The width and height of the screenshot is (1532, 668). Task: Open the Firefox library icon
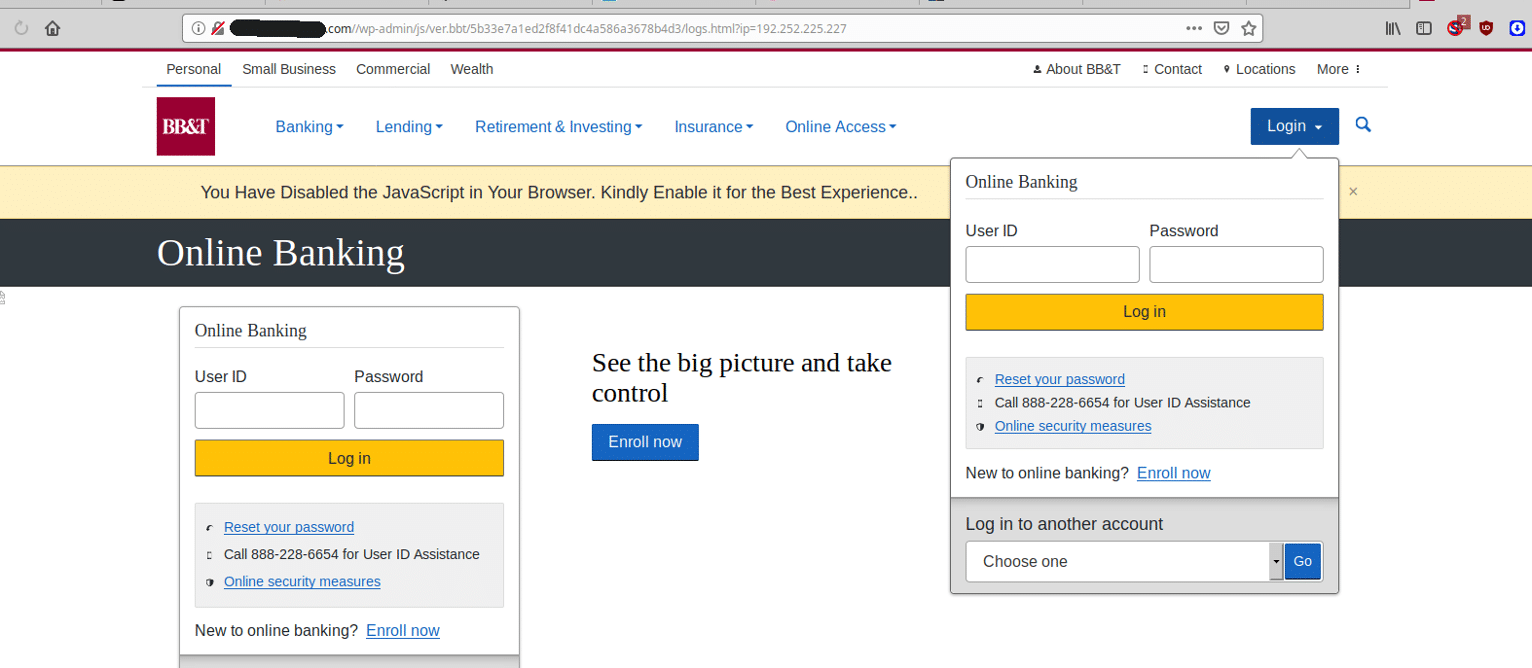coord(1393,28)
